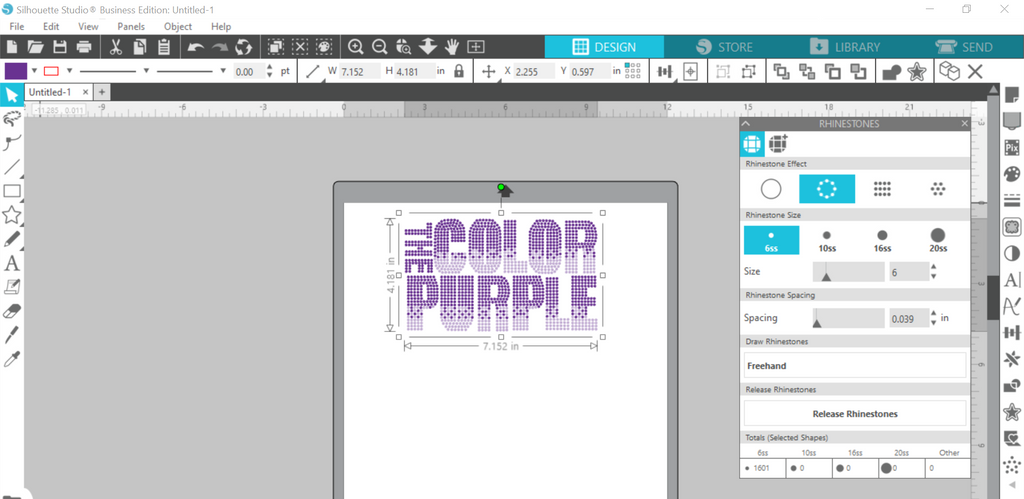Increase line thickness with stepper
1024x499 pixels.
click(x=270, y=67)
